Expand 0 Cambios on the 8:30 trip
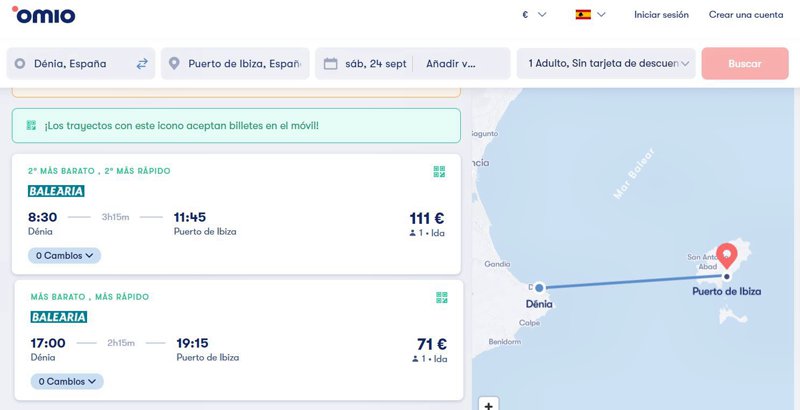Viewport: 800px width, 410px height. point(65,255)
